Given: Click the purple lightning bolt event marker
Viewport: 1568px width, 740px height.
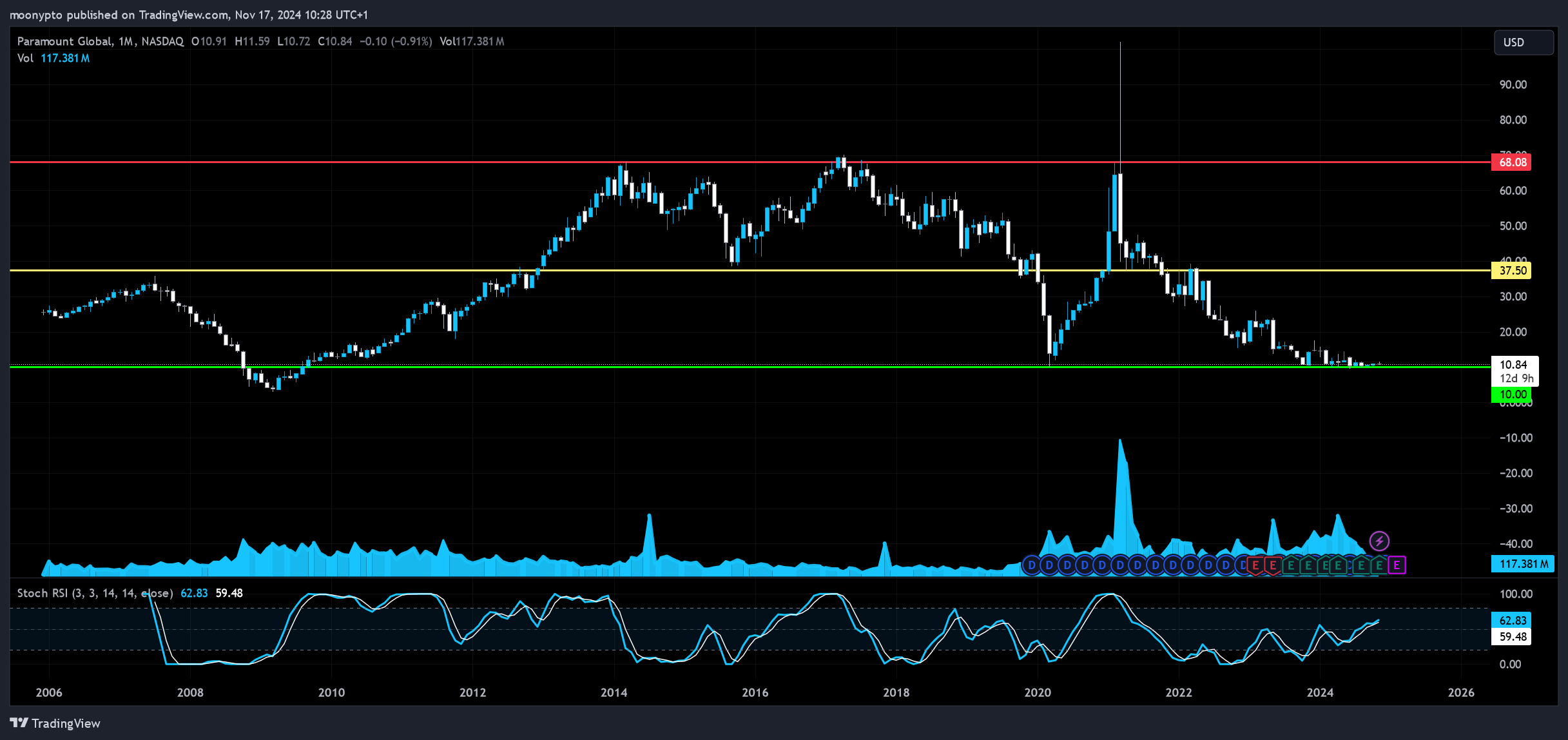Looking at the screenshot, I should coord(1379,541).
